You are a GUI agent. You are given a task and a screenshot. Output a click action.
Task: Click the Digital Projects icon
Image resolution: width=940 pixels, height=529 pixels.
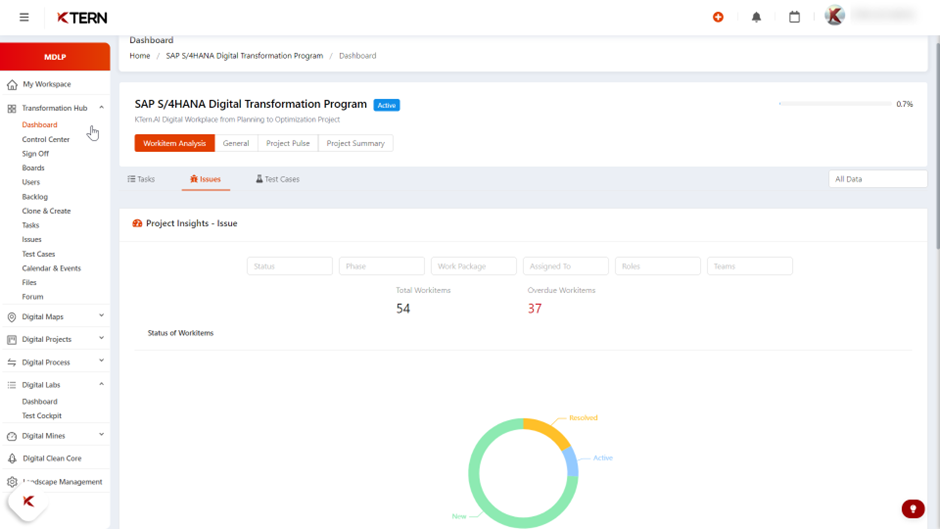(x=11, y=339)
